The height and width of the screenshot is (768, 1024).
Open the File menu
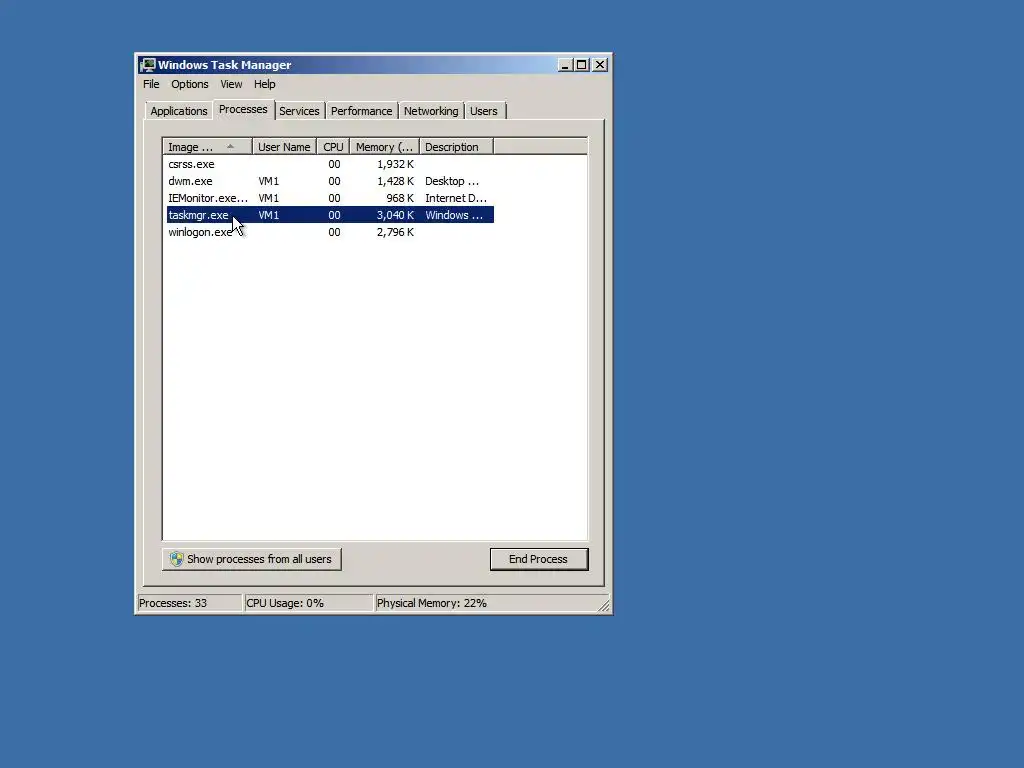tap(151, 84)
